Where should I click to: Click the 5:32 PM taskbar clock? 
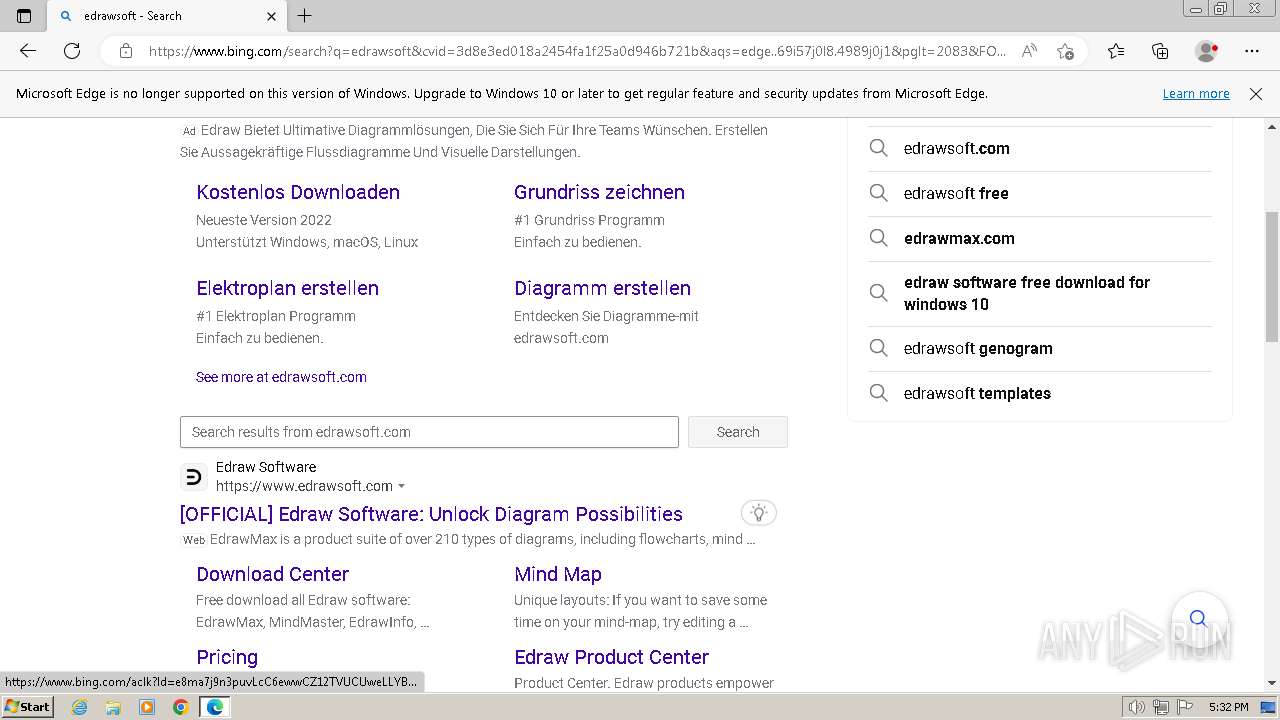(1228, 707)
